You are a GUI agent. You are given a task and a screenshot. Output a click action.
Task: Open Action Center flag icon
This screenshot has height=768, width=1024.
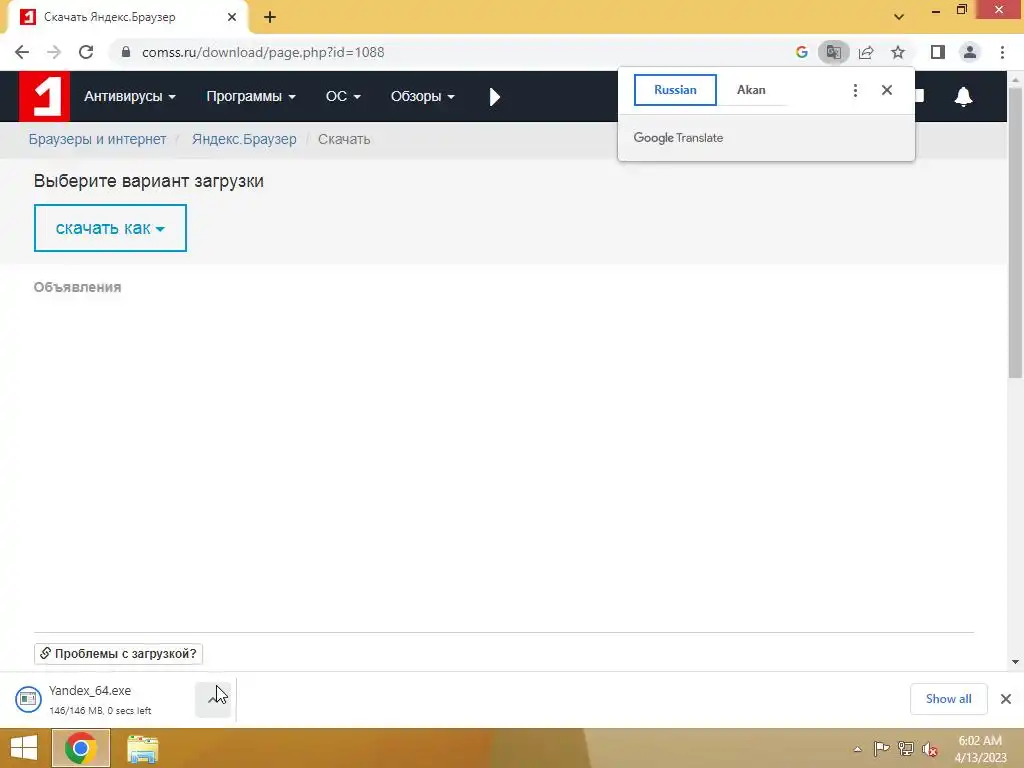[x=881, y=749]
